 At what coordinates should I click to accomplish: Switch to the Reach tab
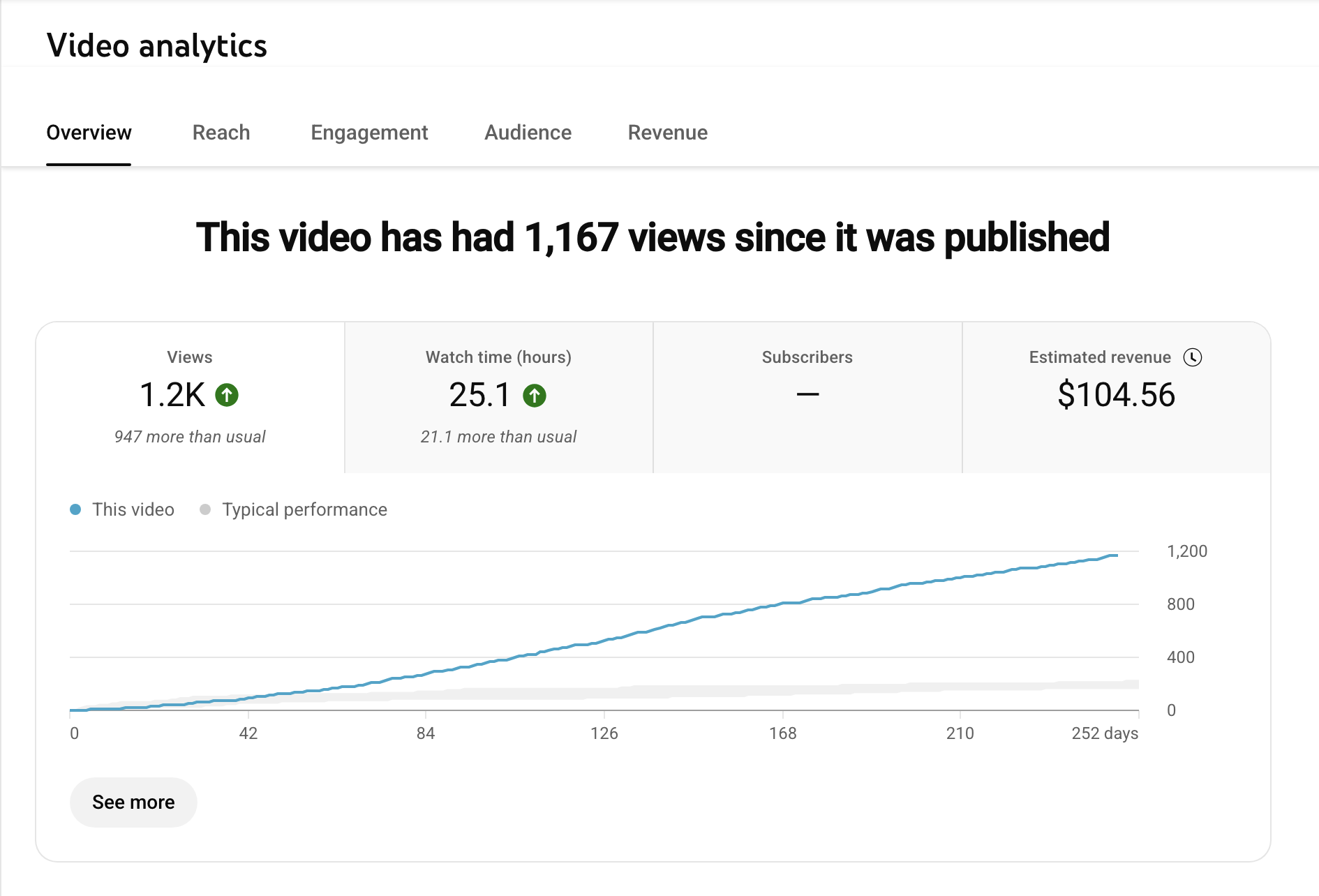tap(221, 133)
